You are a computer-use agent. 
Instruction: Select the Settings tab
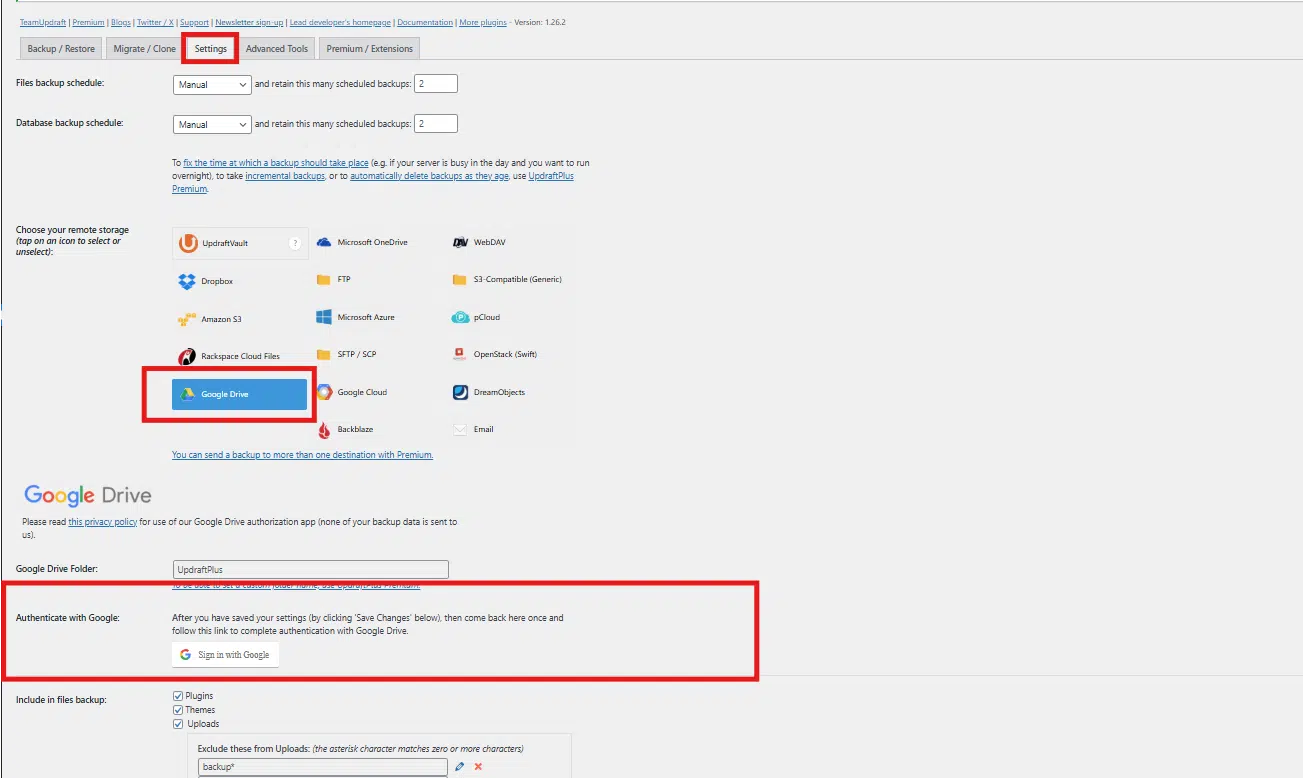(211, 49)
